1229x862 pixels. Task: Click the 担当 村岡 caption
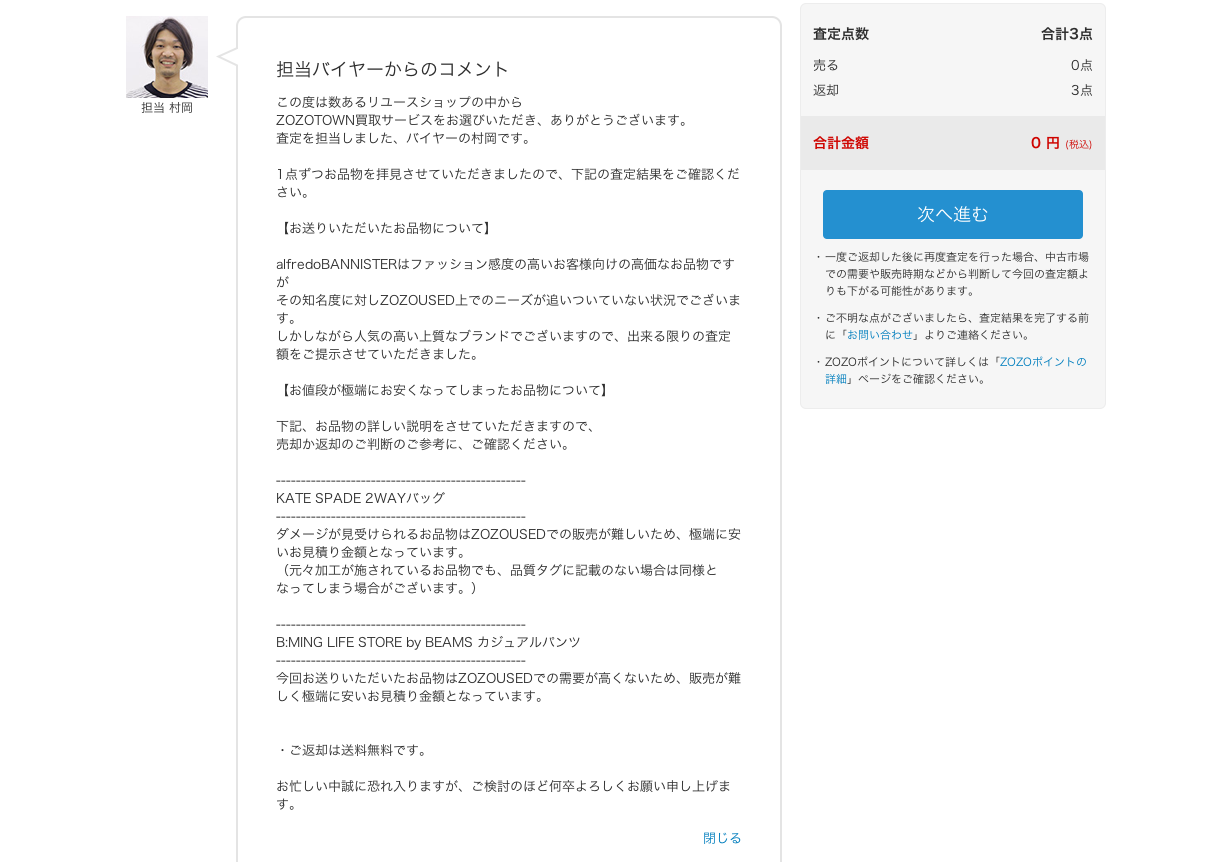pos(167,108)
